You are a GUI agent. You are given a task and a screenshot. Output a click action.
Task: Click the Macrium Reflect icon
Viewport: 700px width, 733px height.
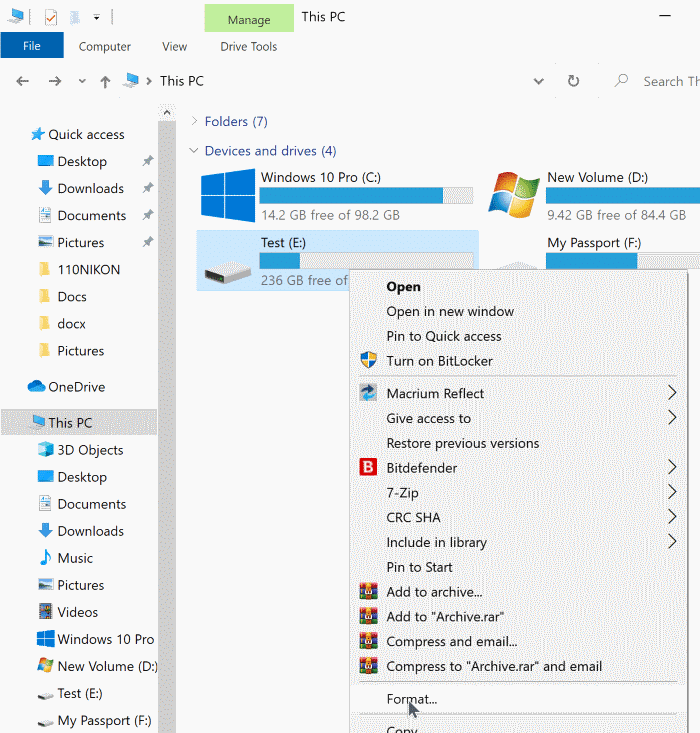[368, 393]
